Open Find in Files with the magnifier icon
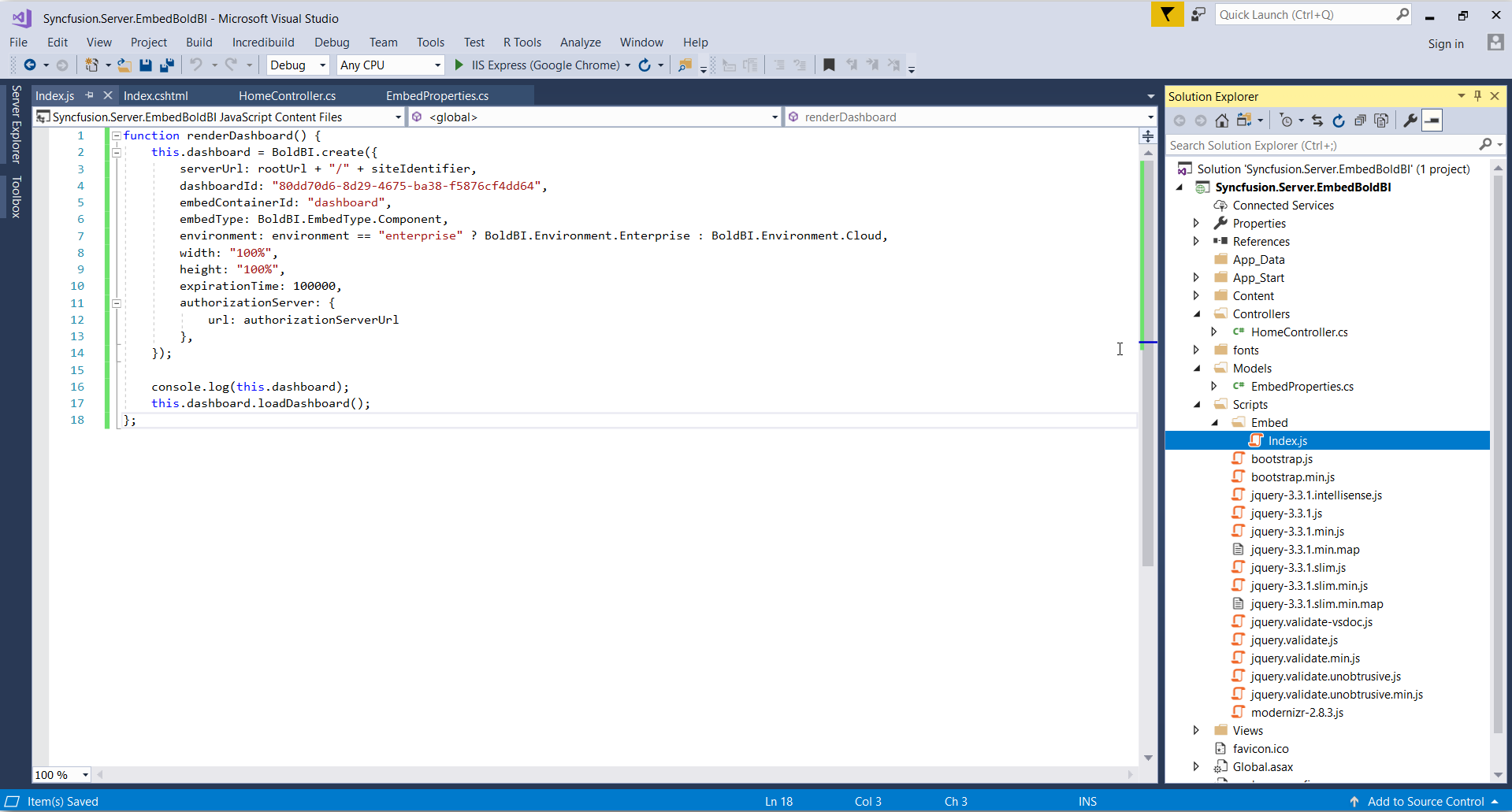The height and width of the screenshot is (812, 1512). [x=685, y=65]
